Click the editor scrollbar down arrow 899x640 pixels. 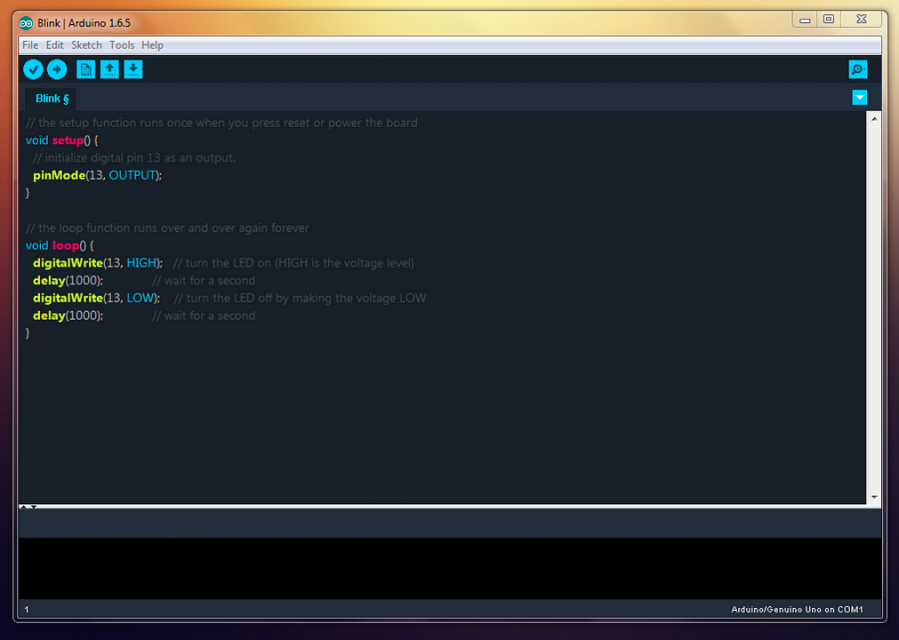click(x=874, y=497)
